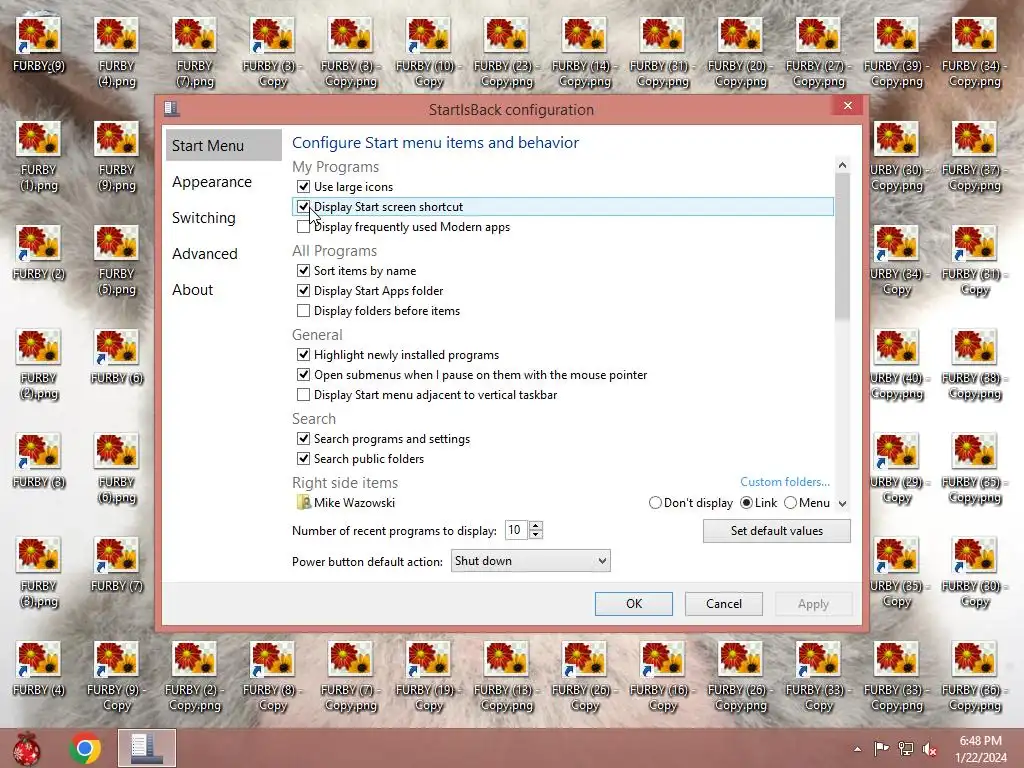
Task: Open the network tray icon
Action: [906, 748]
